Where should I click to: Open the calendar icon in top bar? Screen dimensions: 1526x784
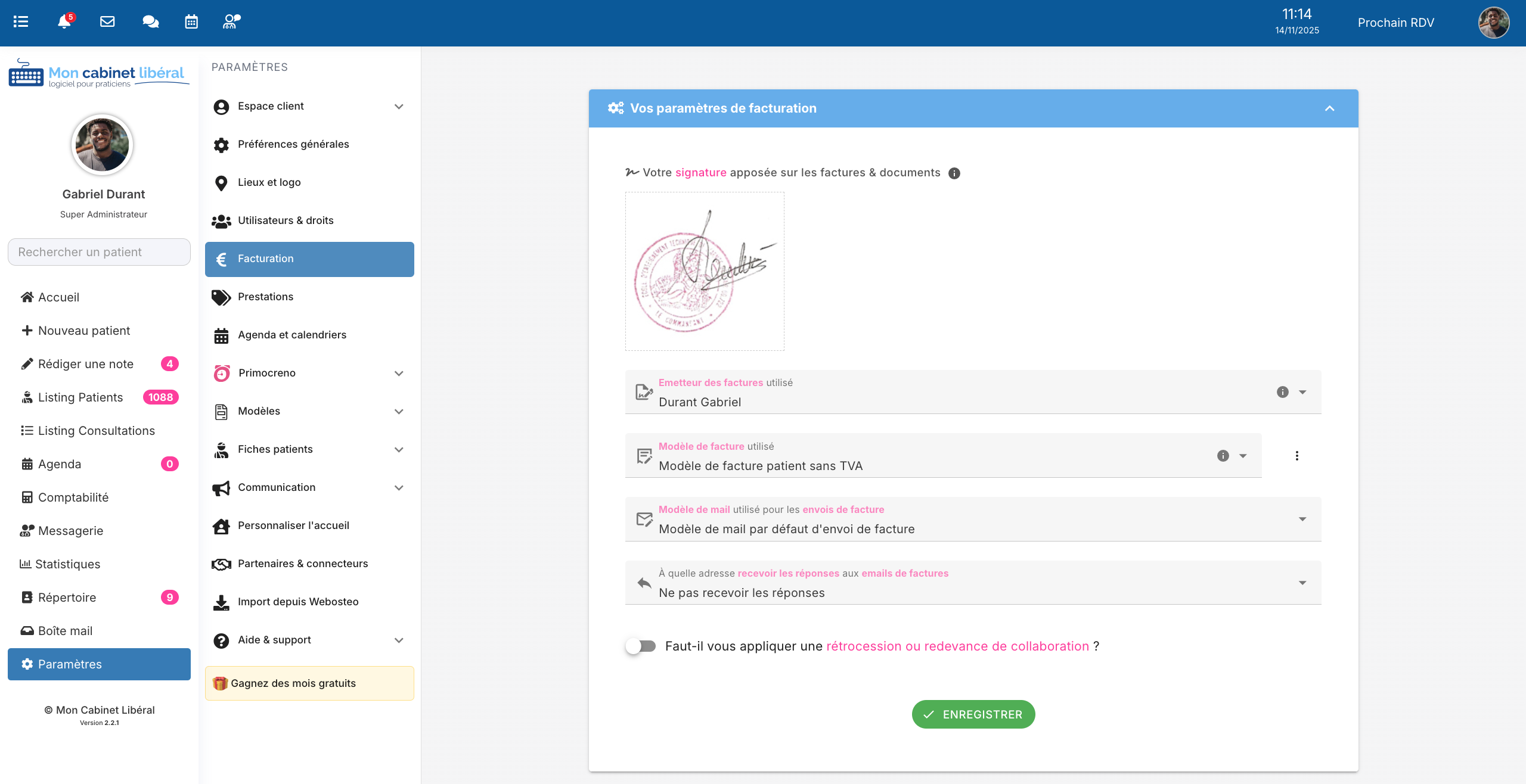click(x=191, y=22)
